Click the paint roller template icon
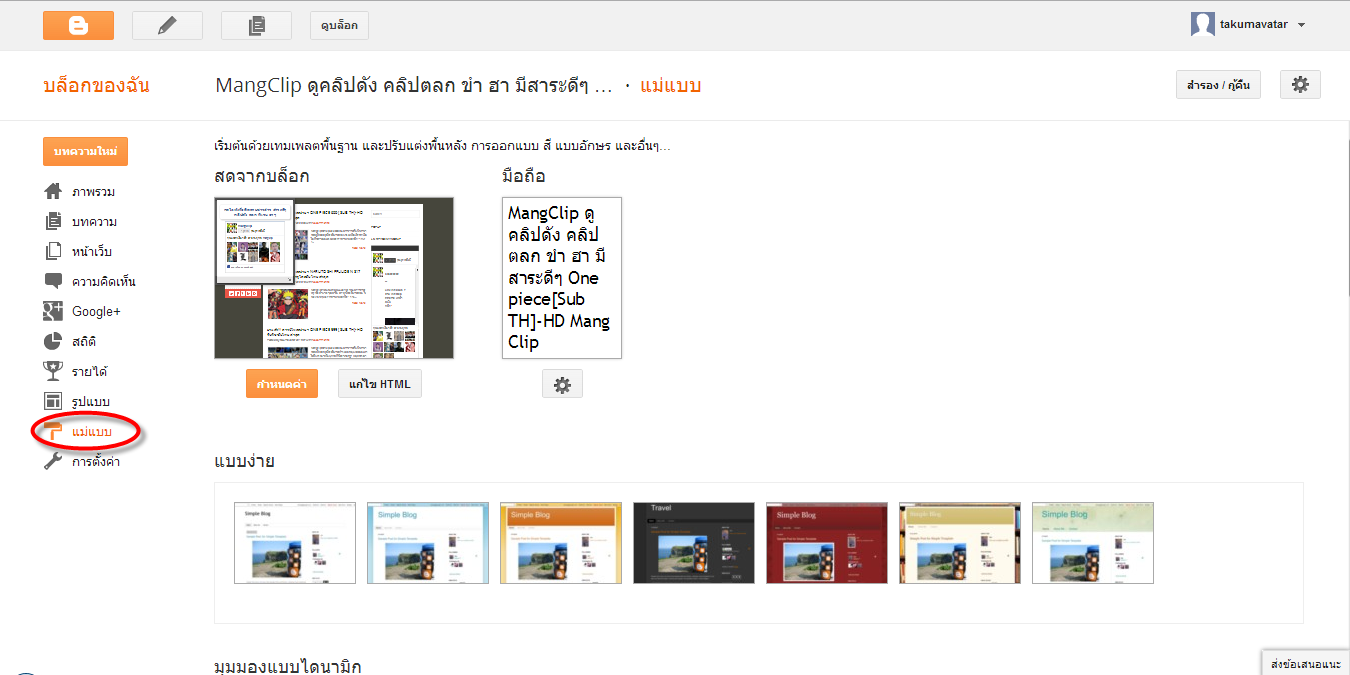The width and height of the screenshot is (1350, 675). tap(54, 431)
